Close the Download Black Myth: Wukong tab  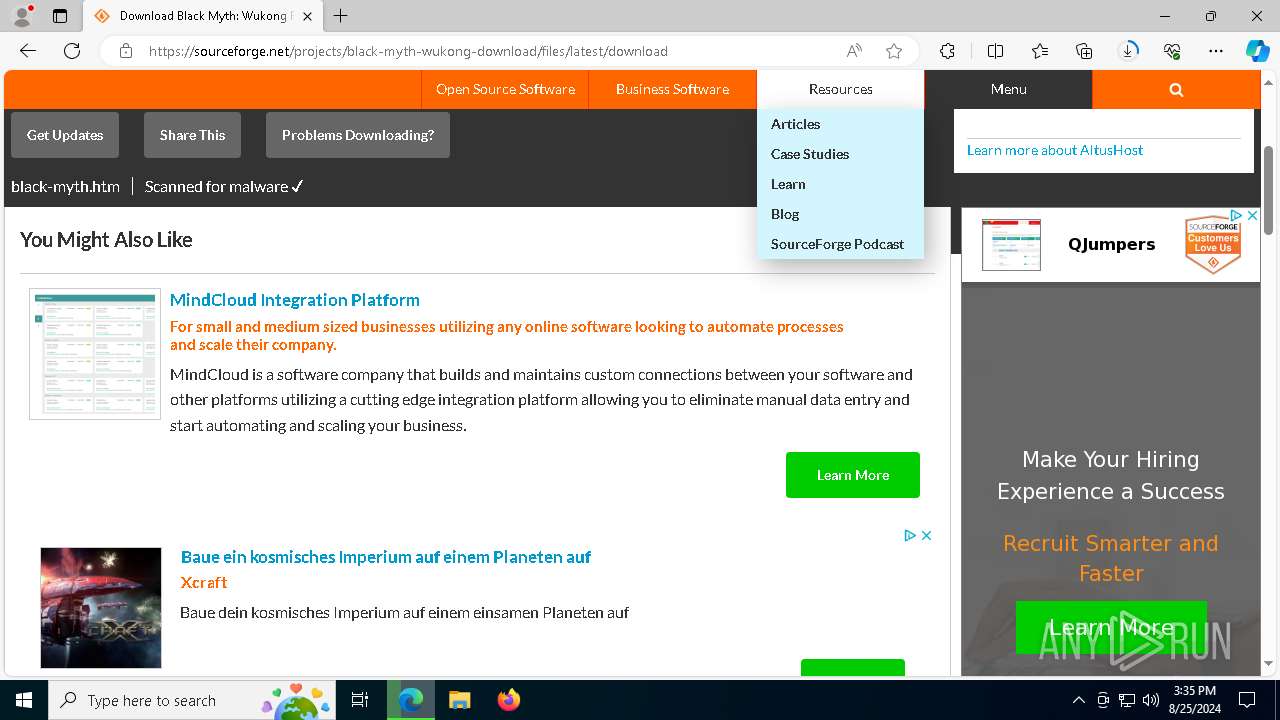coord(307,16)
